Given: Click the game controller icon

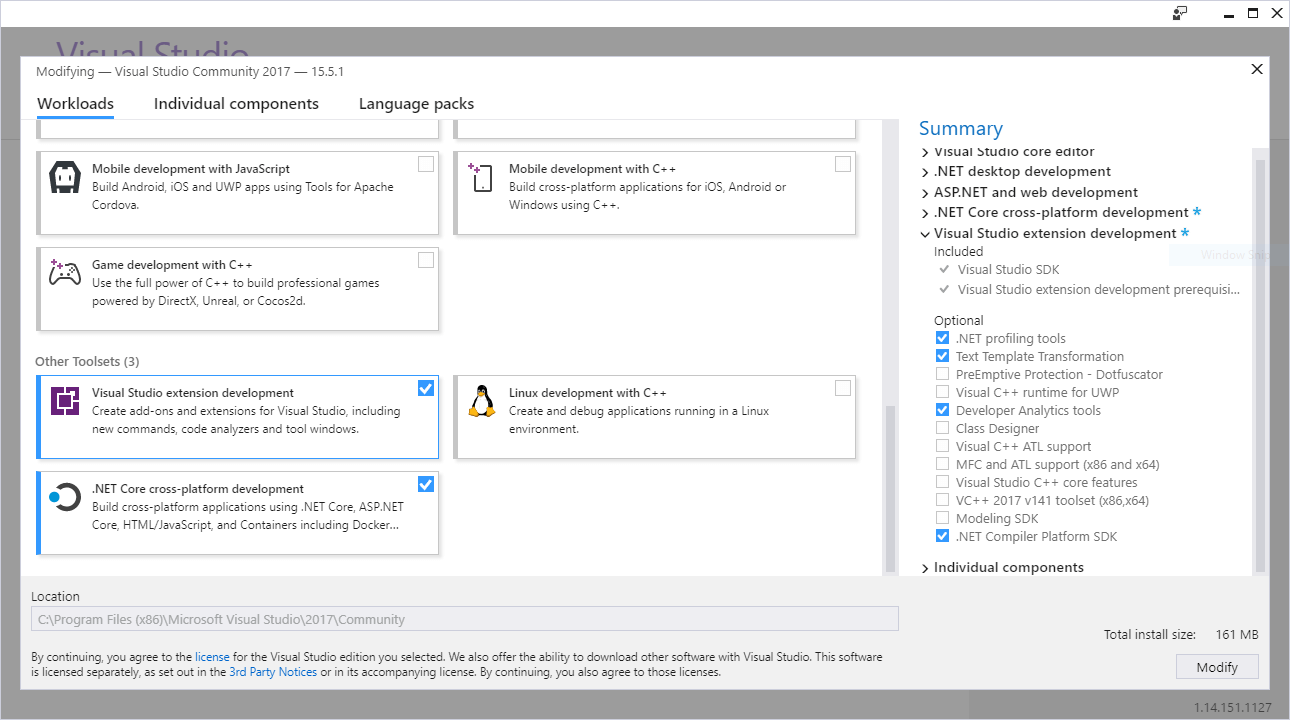Looking at the screenshot, I should point(65,273).
